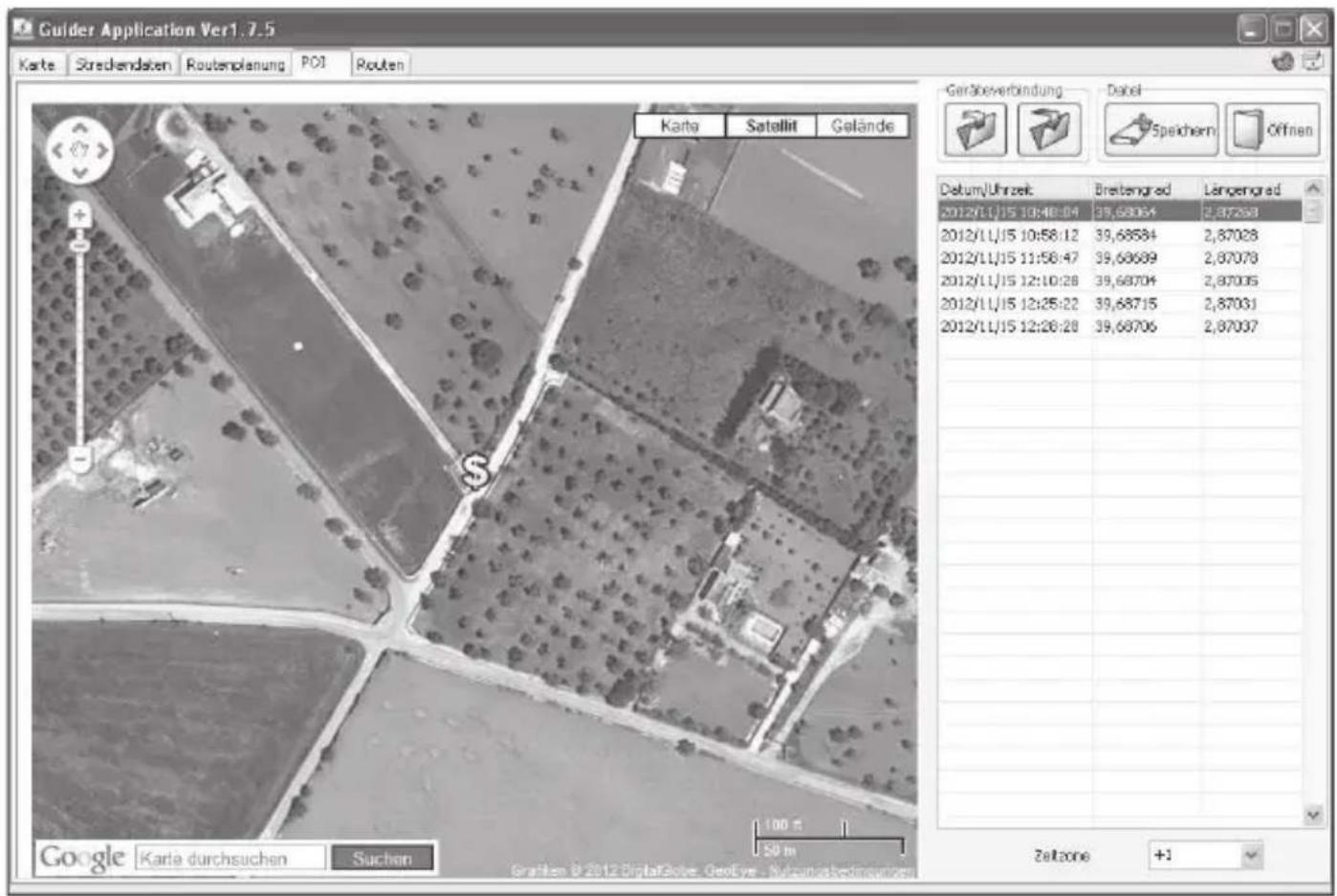Screen dimensions: 1337x896
Task: Click the latitude value 39,68706
Action: click(1126, 326)
